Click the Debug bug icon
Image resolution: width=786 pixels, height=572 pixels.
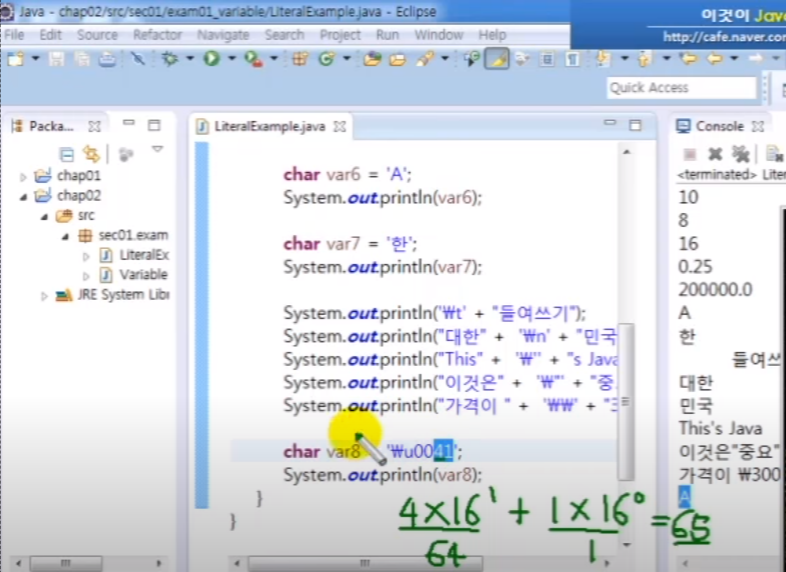[x=170, y=59]
